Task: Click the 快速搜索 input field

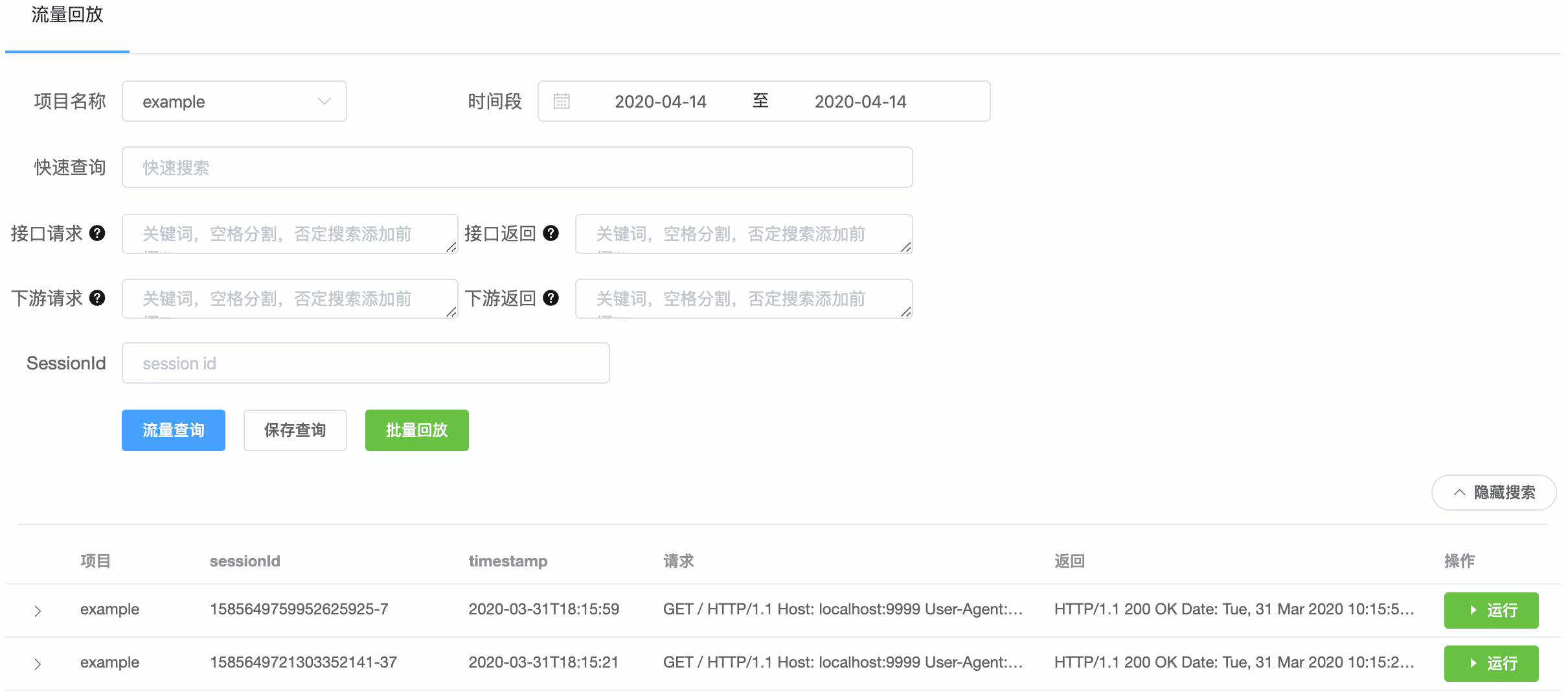Action: pos(516,167)
